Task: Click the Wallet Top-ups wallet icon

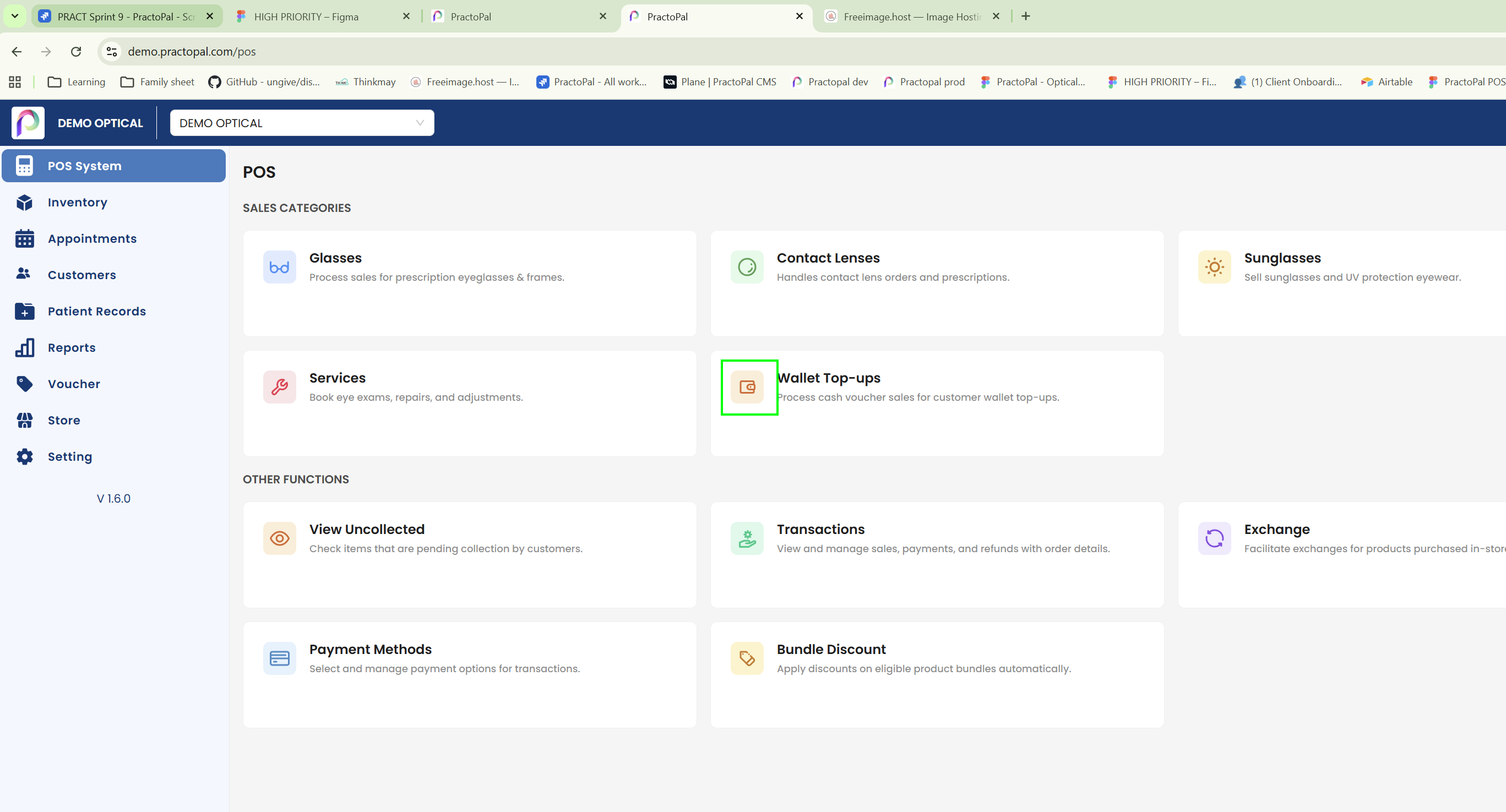Action: click(747, 387)
